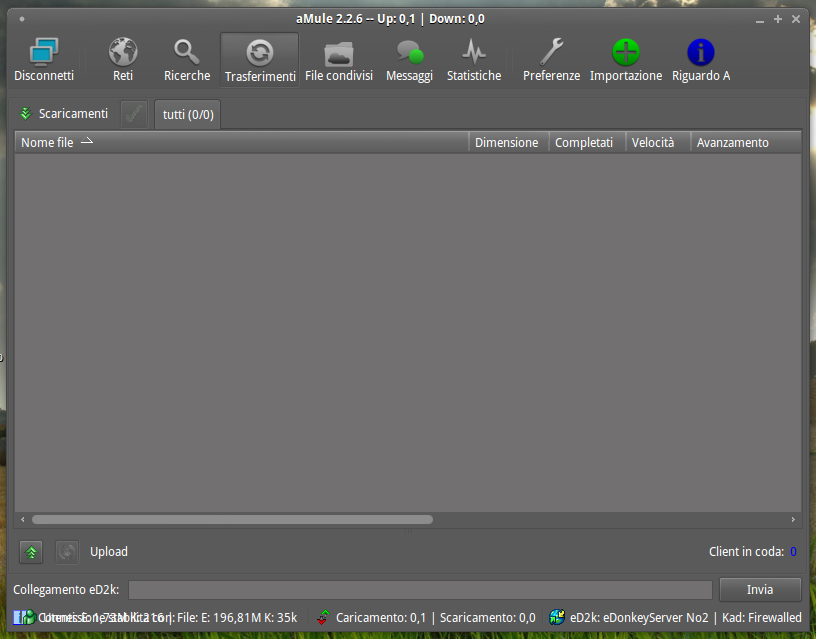Click the horizontal scrollbar thumb

232,519
